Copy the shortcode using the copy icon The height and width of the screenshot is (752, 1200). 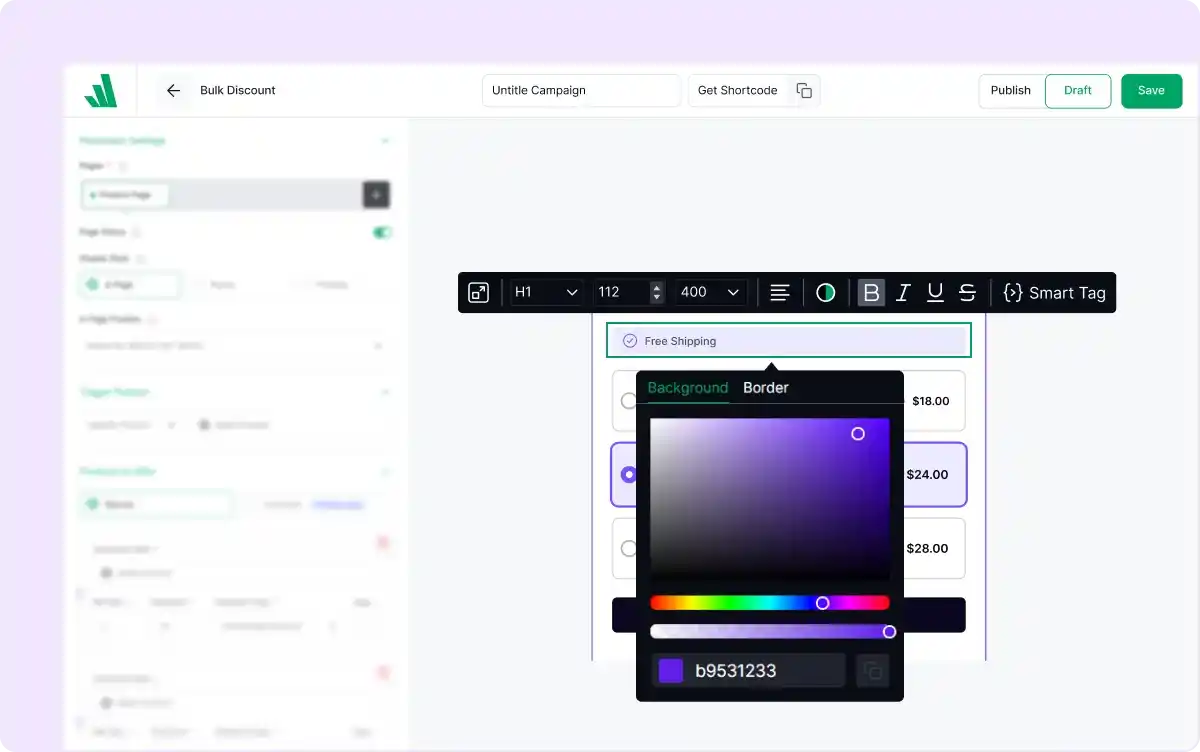click(x=804, y=90)
